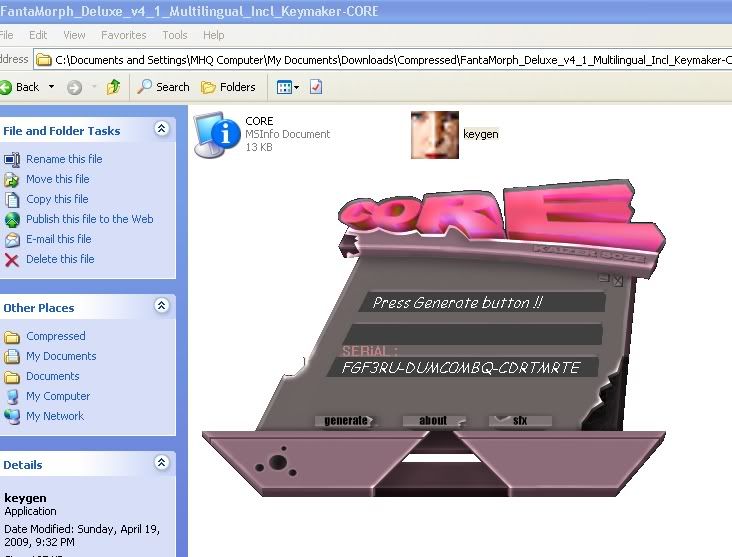Screen dimensions: 732x557
Task: Click the Copy this file icon
Action: [12, 200]
